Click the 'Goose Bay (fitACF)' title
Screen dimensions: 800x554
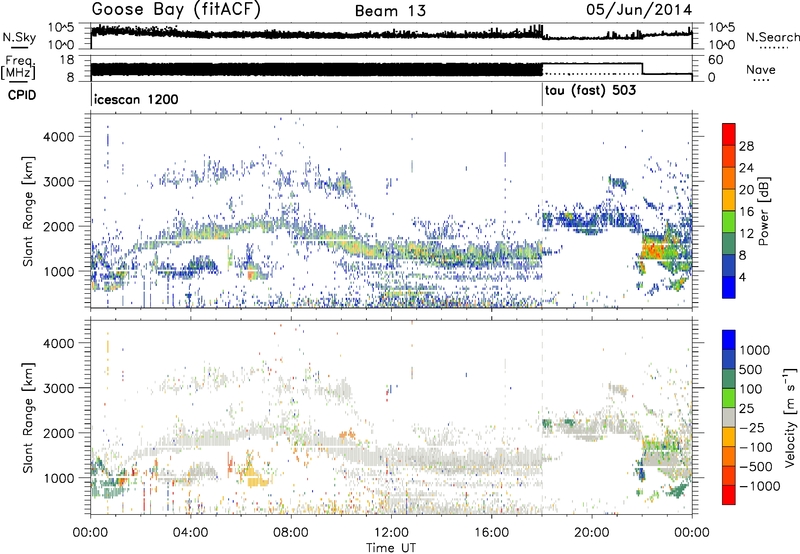(176, 10)
